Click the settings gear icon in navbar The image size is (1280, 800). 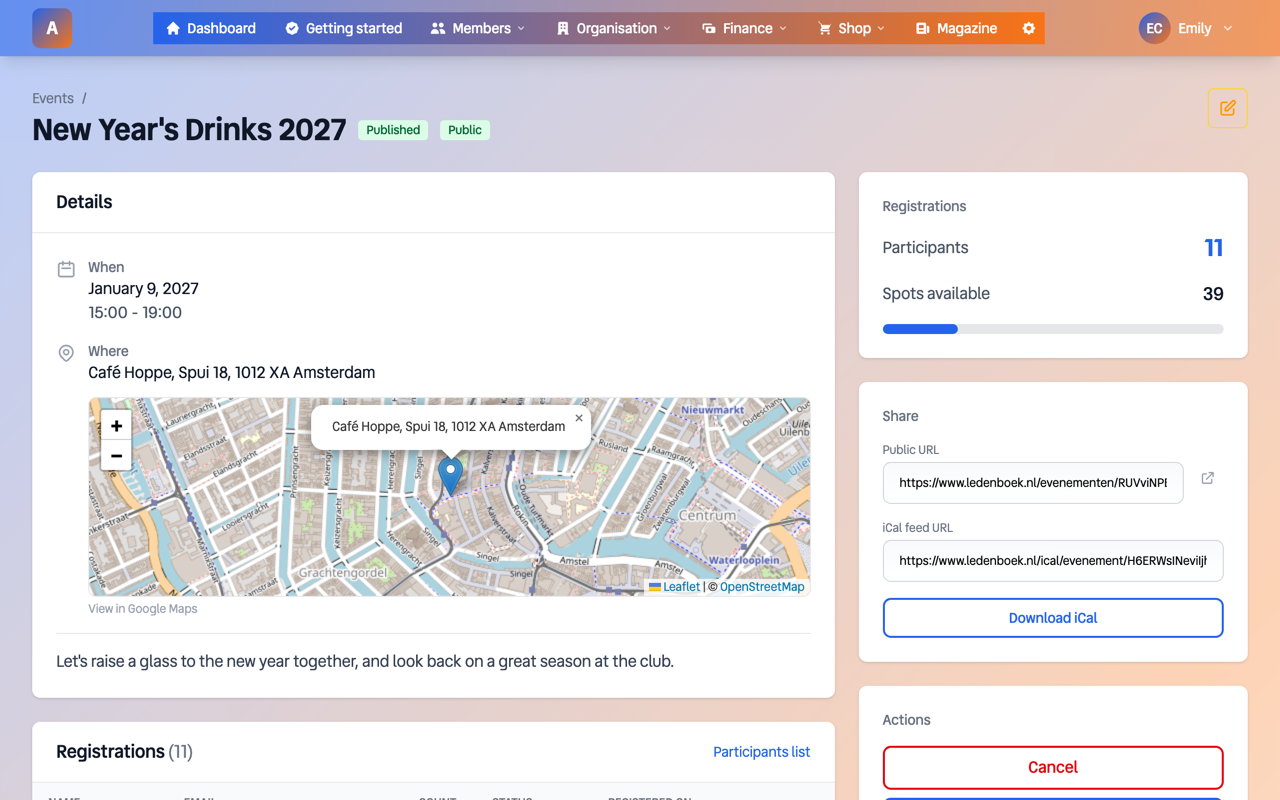click(x=1028, y=28)
